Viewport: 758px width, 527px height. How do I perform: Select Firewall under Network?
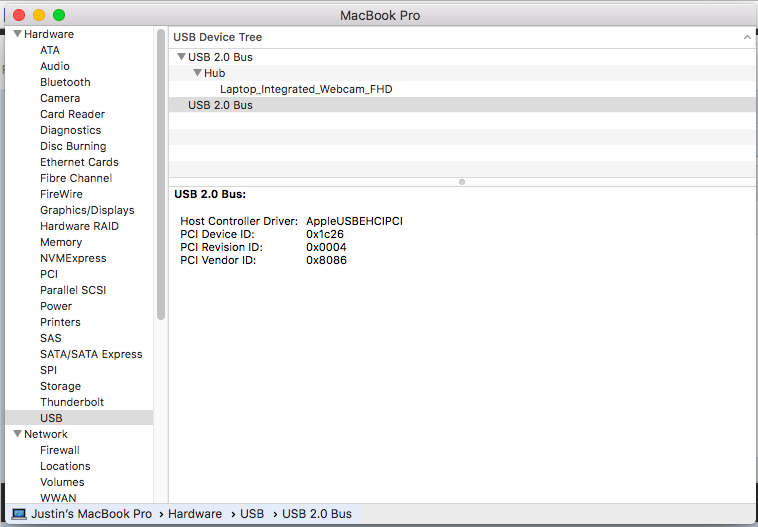(x=59, y=450)
